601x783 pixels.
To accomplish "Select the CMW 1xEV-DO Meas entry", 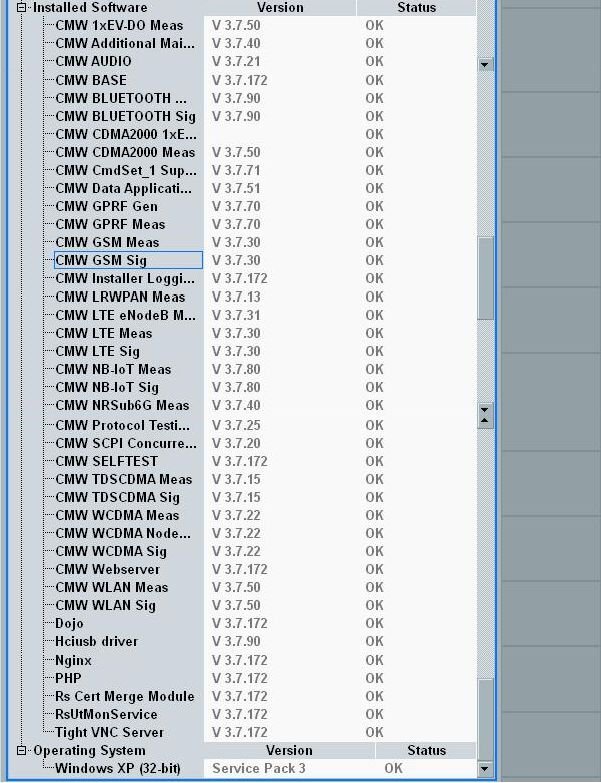I will [x=119, y=25].
